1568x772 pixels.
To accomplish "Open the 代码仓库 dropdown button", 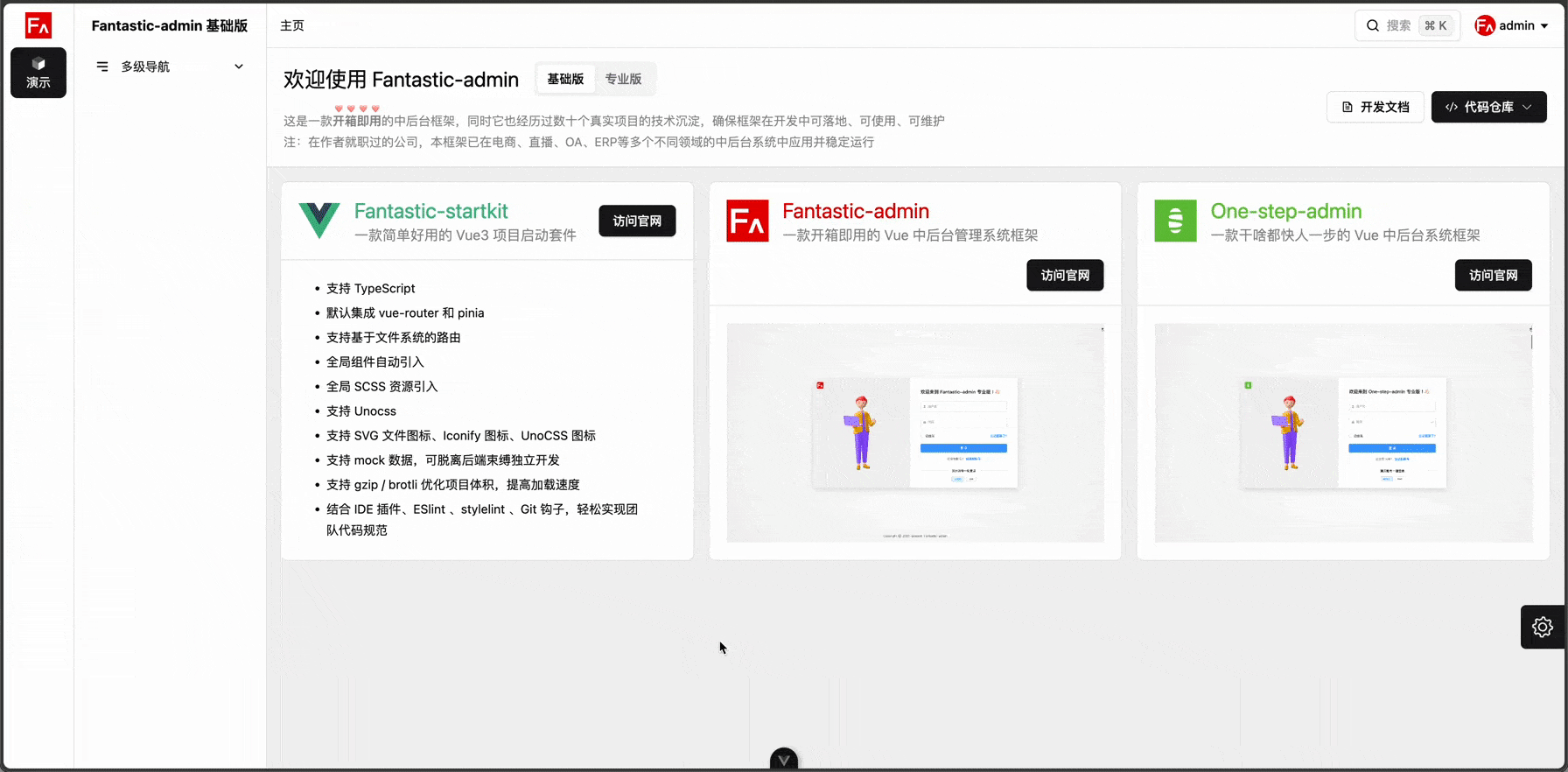I will (1488, 107).
